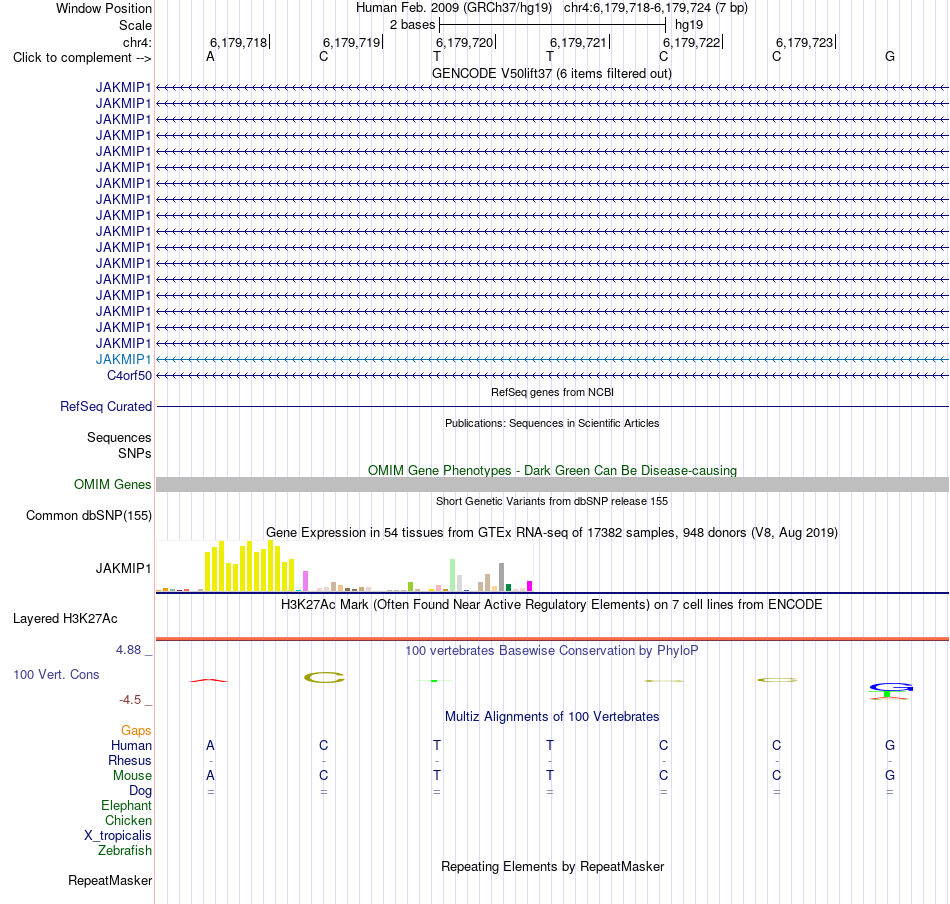Click "Click to complement -->" to complement bases
Screen dimensions: 950x904
pos(82,58)
